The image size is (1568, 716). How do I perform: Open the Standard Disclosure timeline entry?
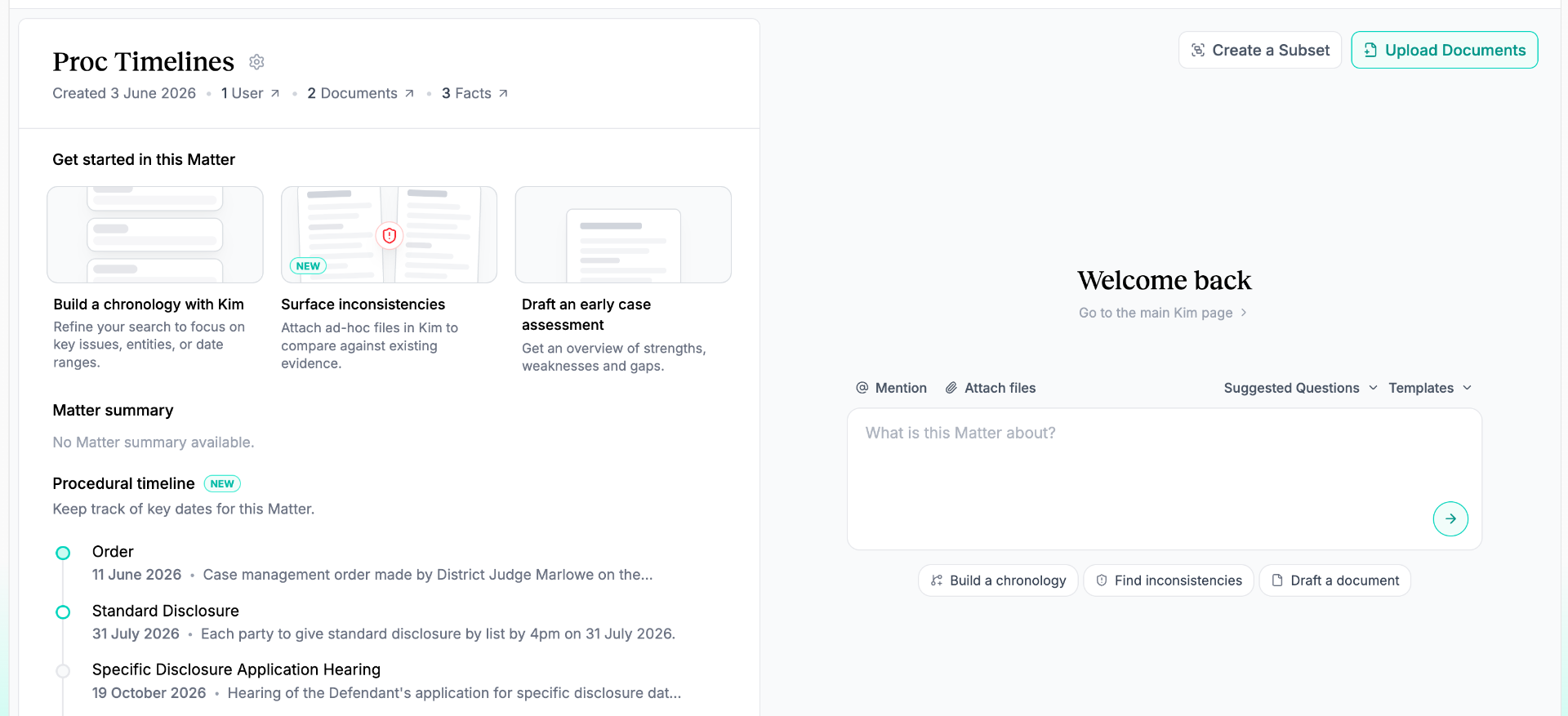[x=384, y=622]
